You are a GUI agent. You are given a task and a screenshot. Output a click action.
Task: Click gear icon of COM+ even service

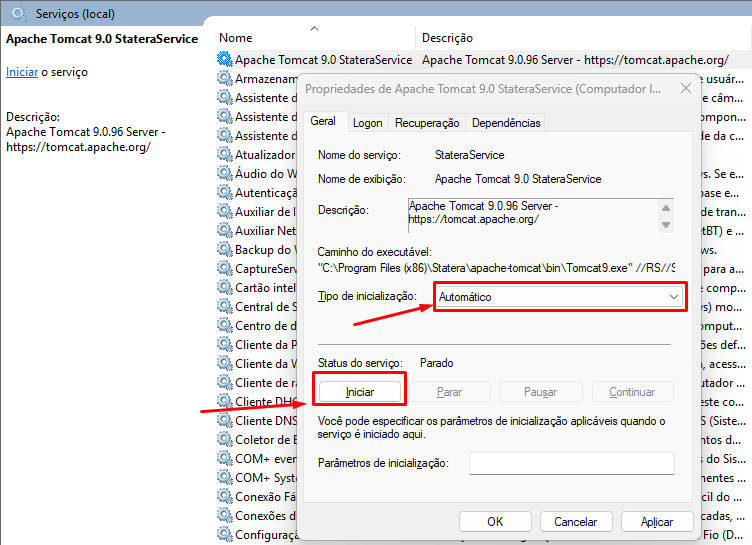click(x=224, y=459)
